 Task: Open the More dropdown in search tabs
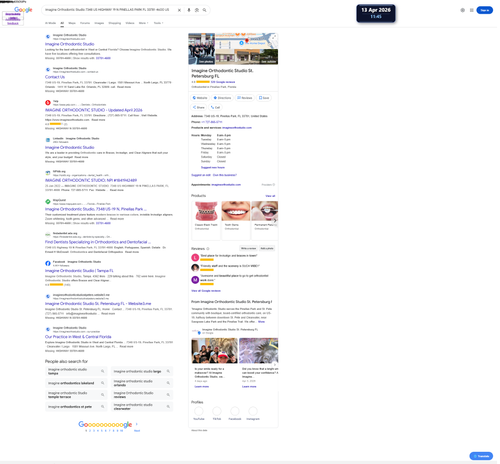coord(143,23)
